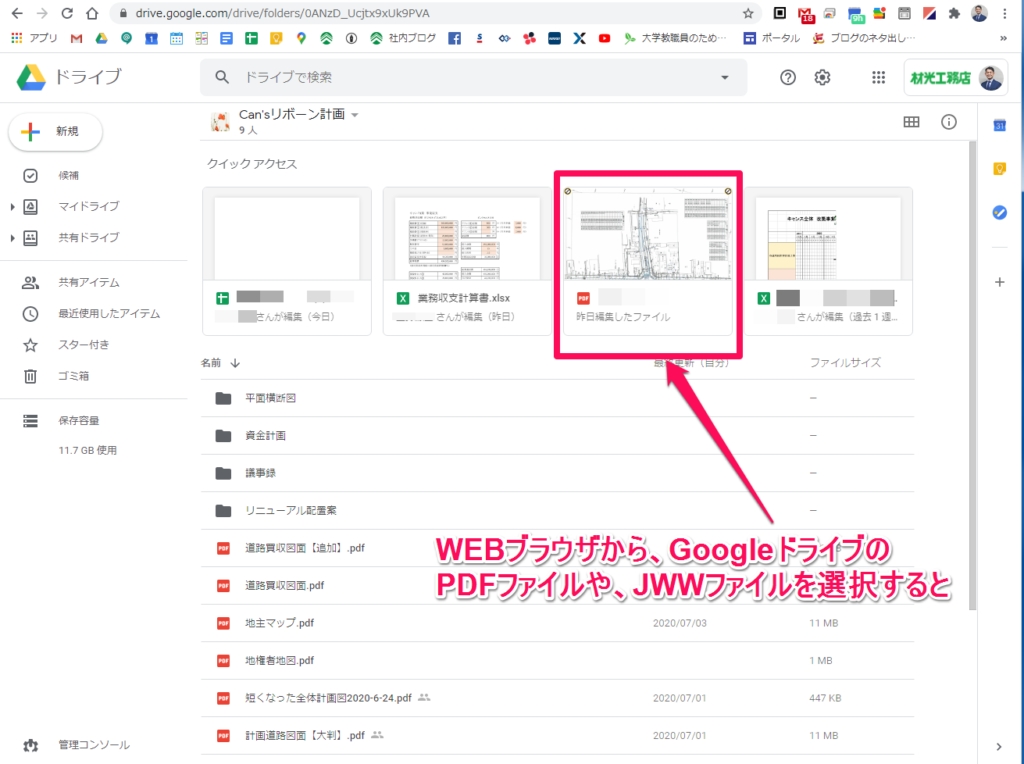The height and width of the screenshot is (764, 1024).
Task: Select 道路買収図面.pdf file
Action: click(557, 586)
